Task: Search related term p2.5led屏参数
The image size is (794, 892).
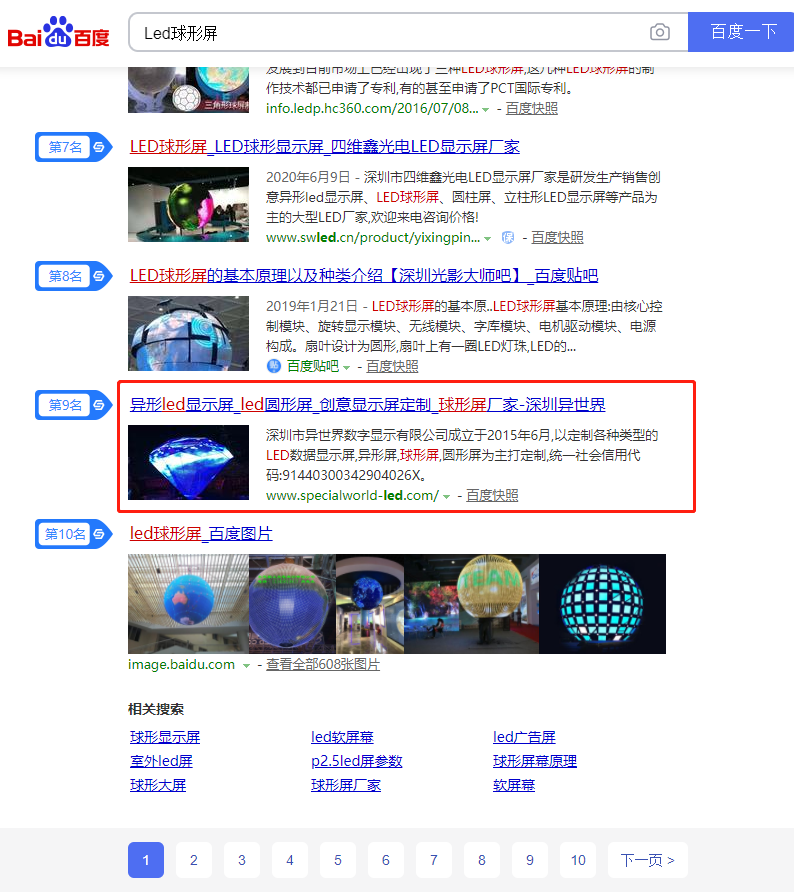Action: tap(357, 761)
